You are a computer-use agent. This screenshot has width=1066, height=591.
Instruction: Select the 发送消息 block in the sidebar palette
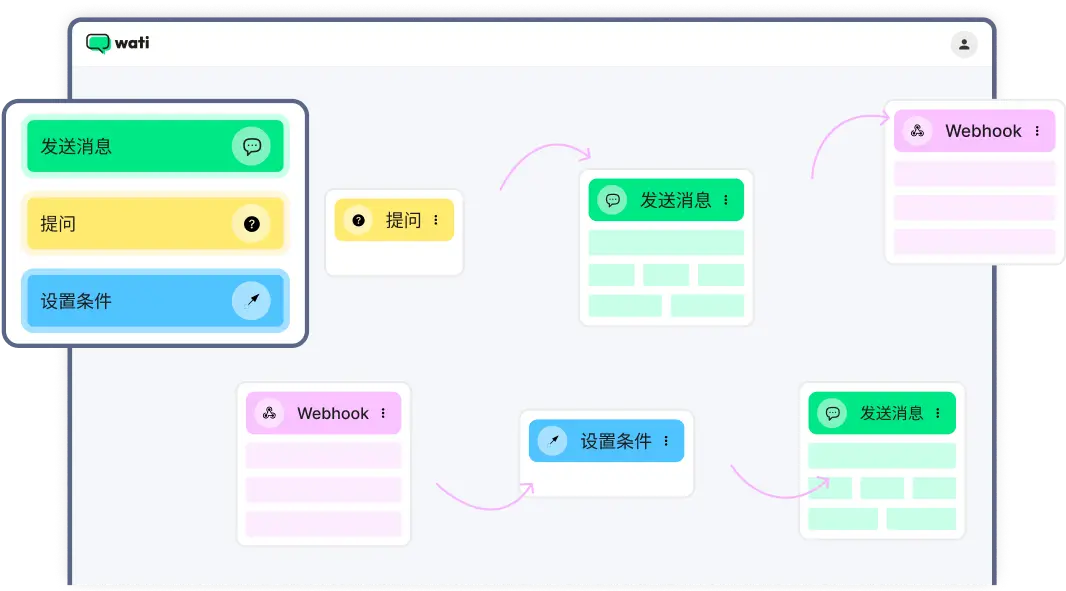click(155, 146)
